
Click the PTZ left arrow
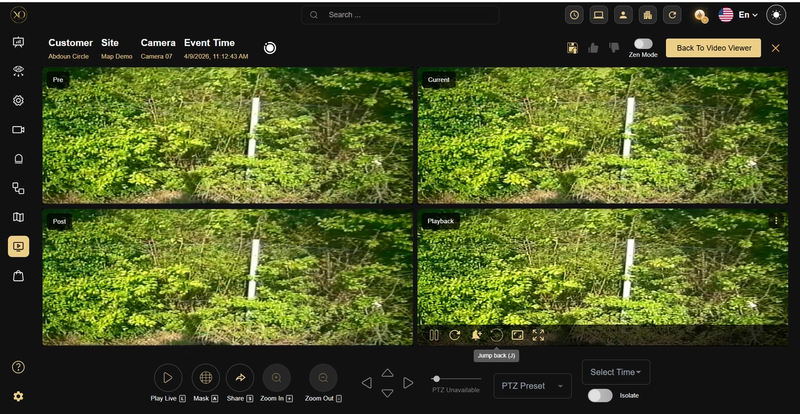(366, 383)
